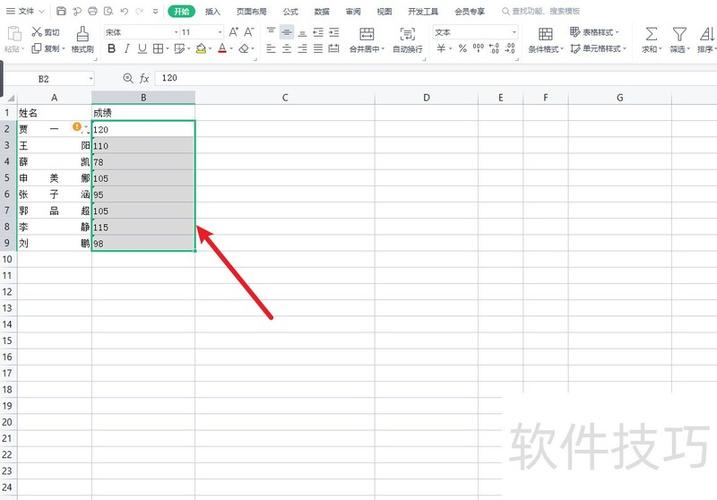Click the Clear eraser icon
717x500 pixels.
coord(244,48)
